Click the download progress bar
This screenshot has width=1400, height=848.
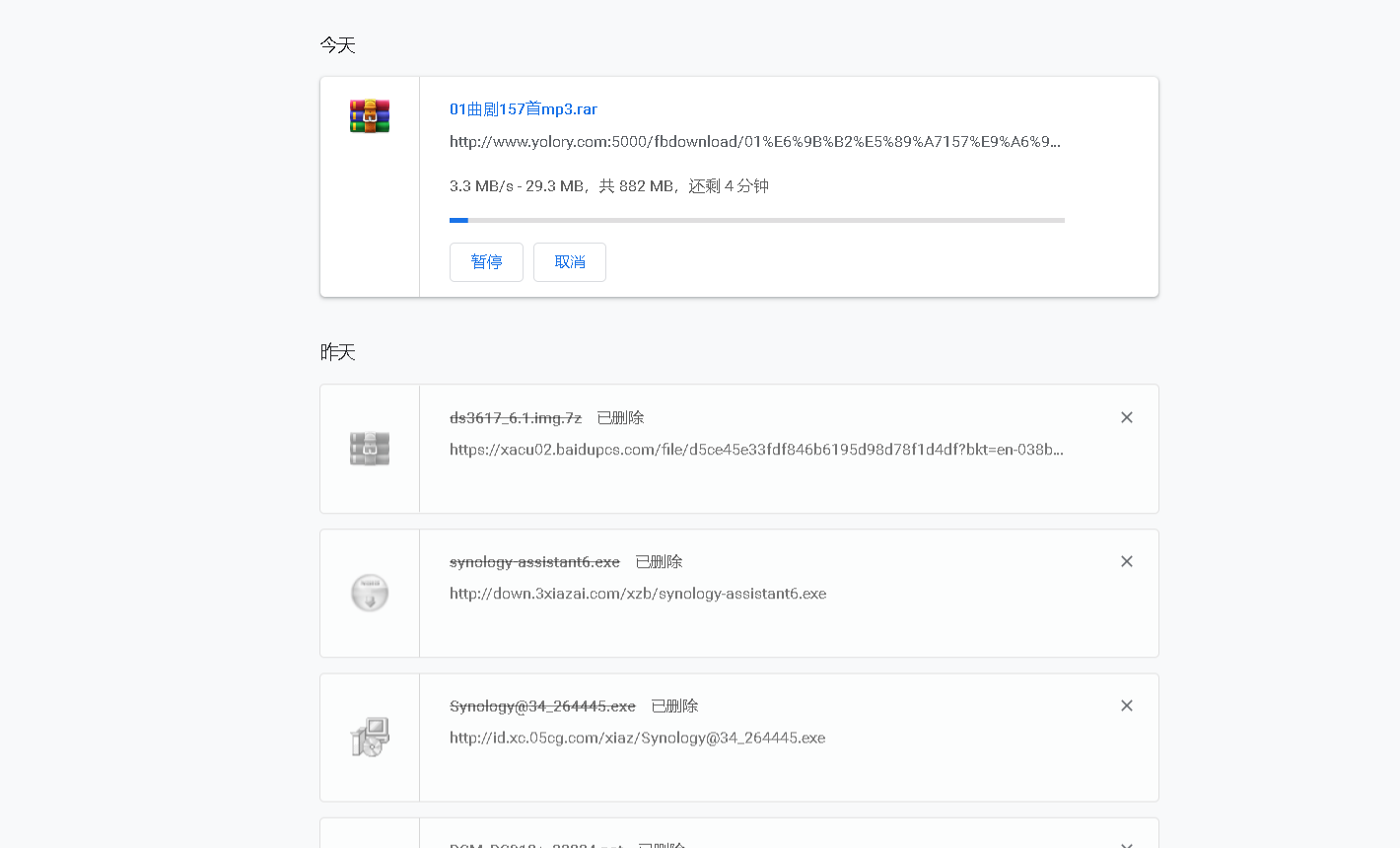[x=757, y=220]
